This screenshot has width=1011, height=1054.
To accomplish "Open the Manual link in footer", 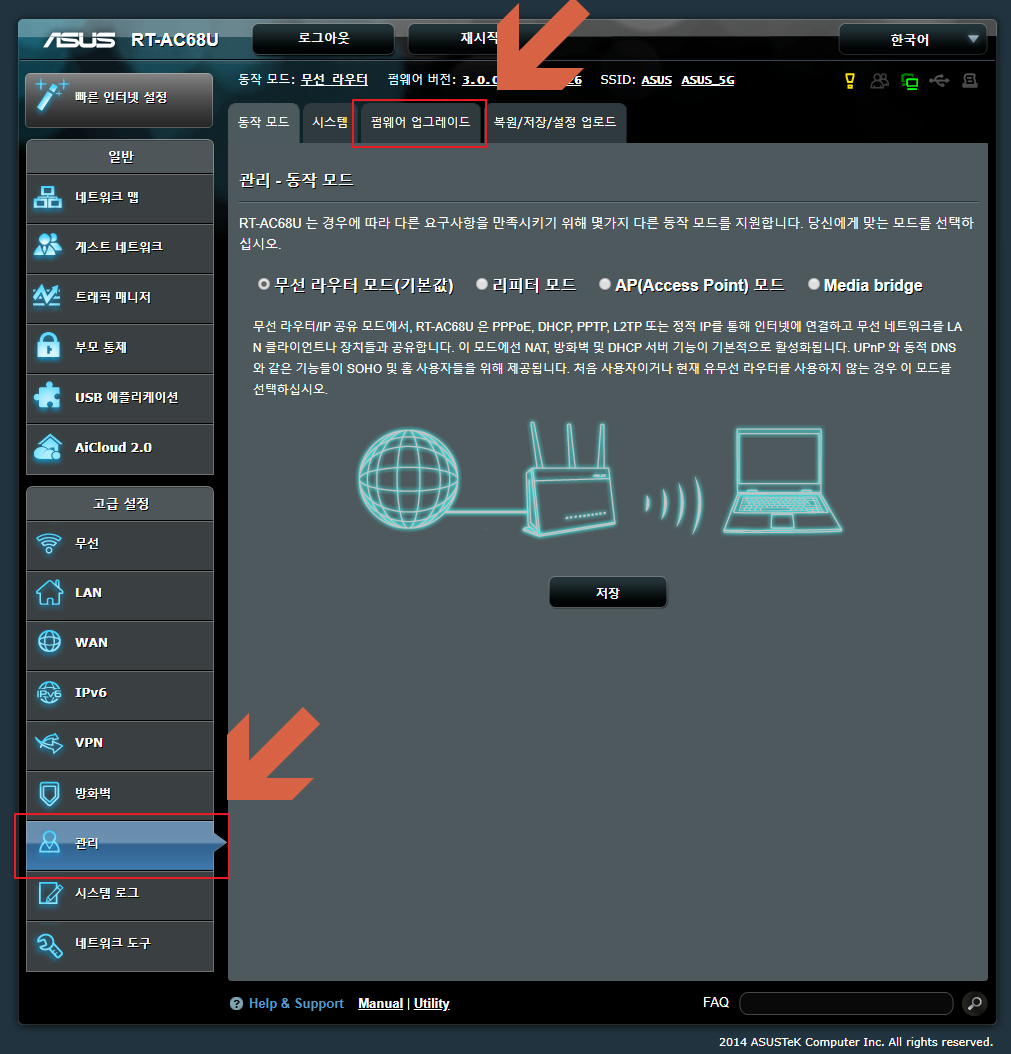I will point(380,1004).
